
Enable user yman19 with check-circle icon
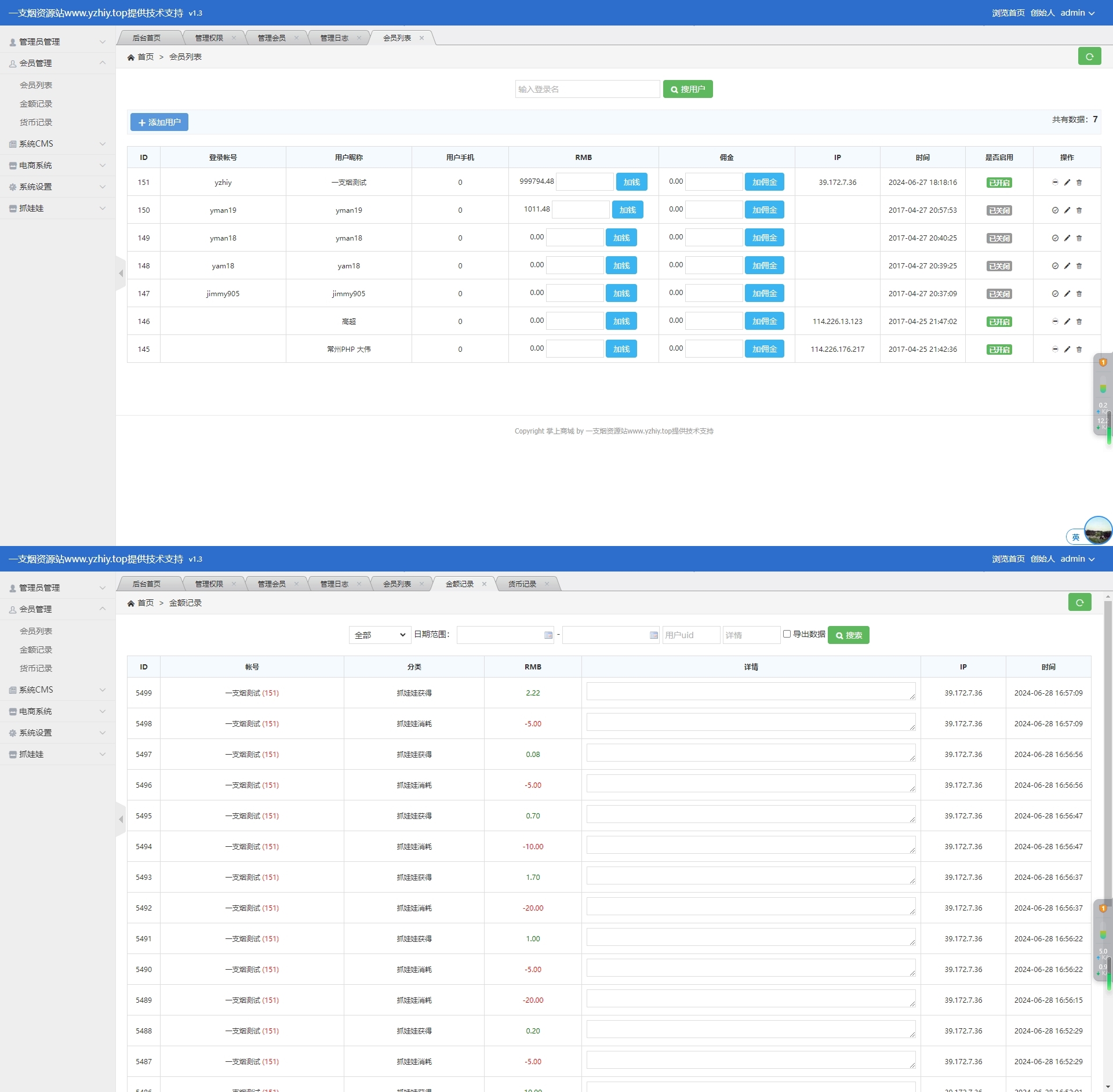[x=1055, y=210]
